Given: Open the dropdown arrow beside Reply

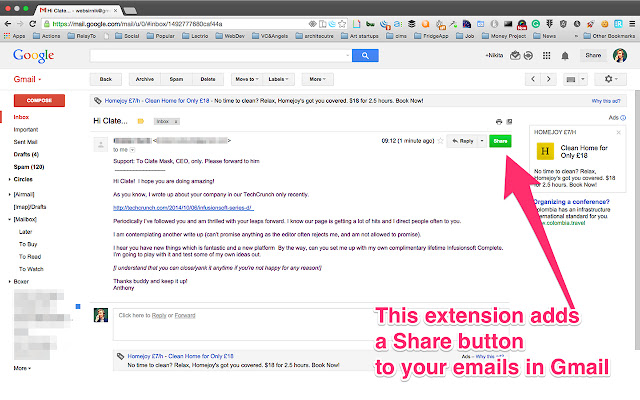Looking at the screenshot, I should pyautogui.click(x=482, y=141).
